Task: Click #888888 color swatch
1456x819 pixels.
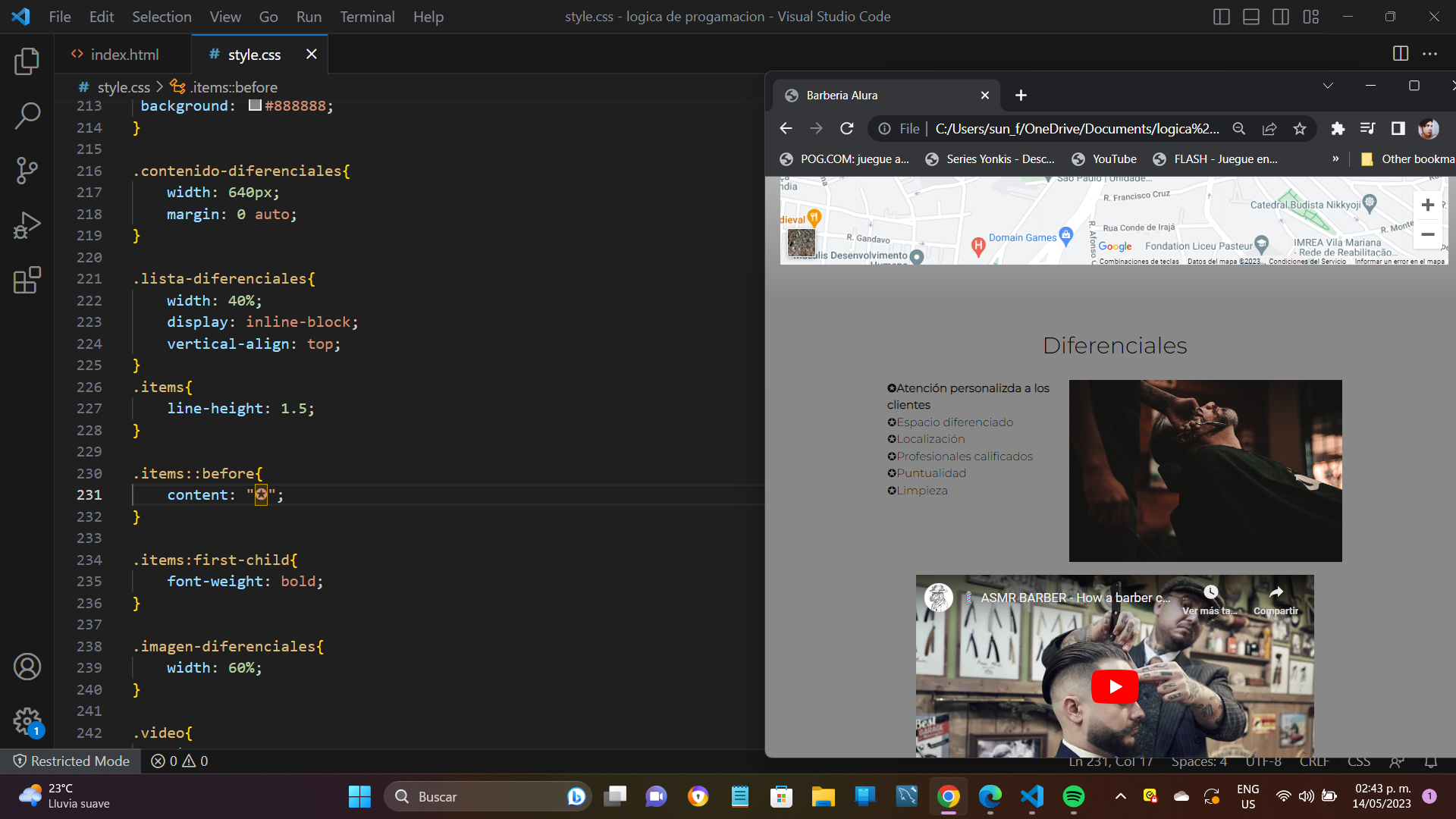Action: pos(255,105)
